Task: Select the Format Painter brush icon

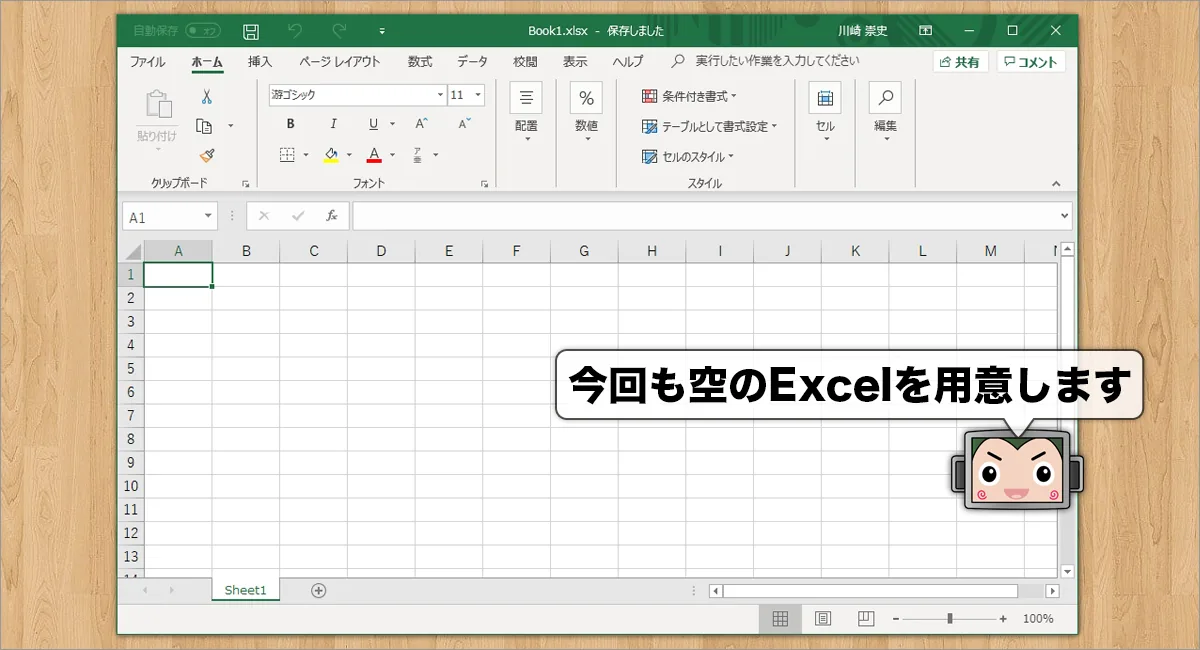Action: (x=206, y=155)
